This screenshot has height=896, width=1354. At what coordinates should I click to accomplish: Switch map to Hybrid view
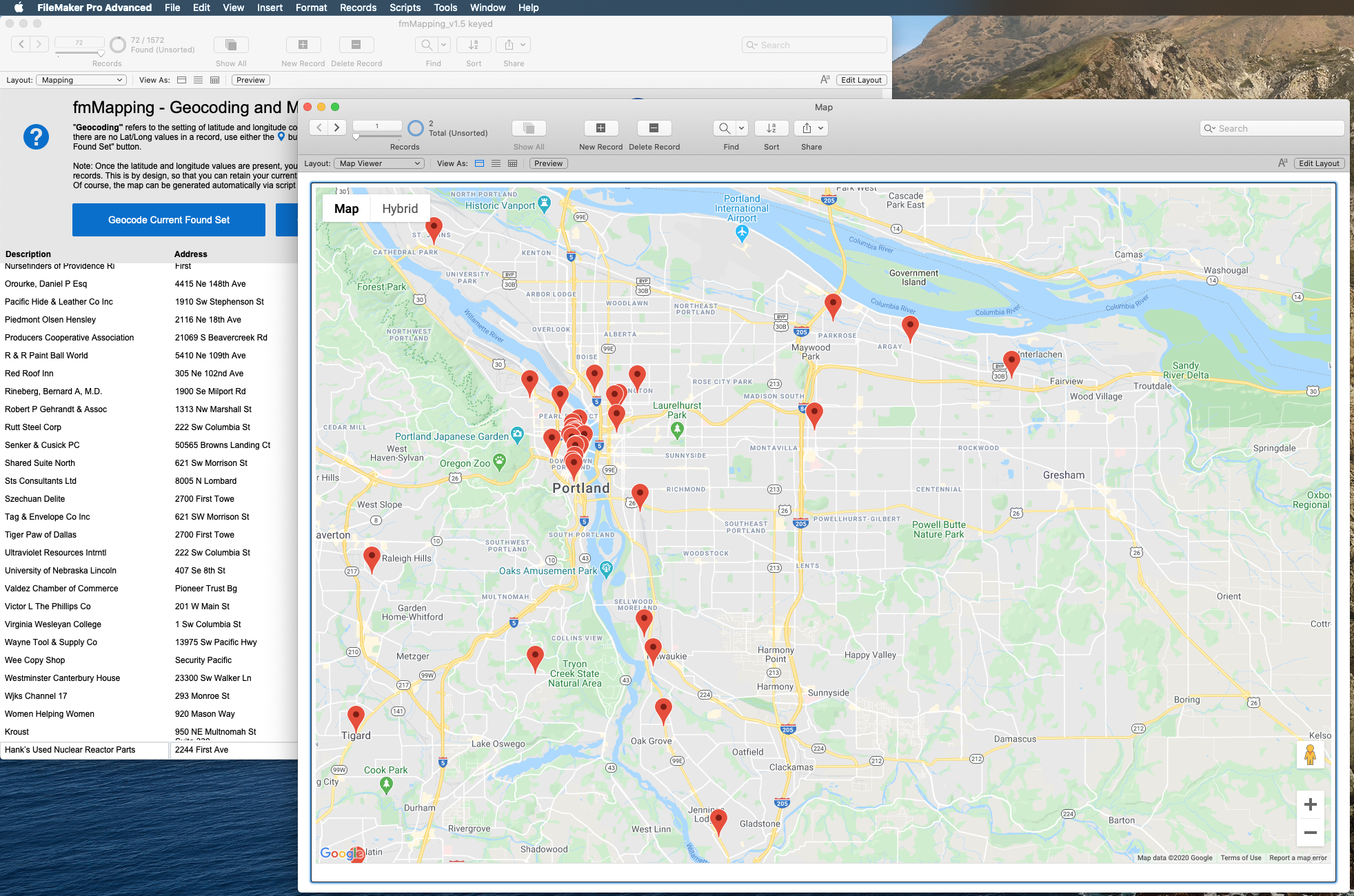point(400,209)
